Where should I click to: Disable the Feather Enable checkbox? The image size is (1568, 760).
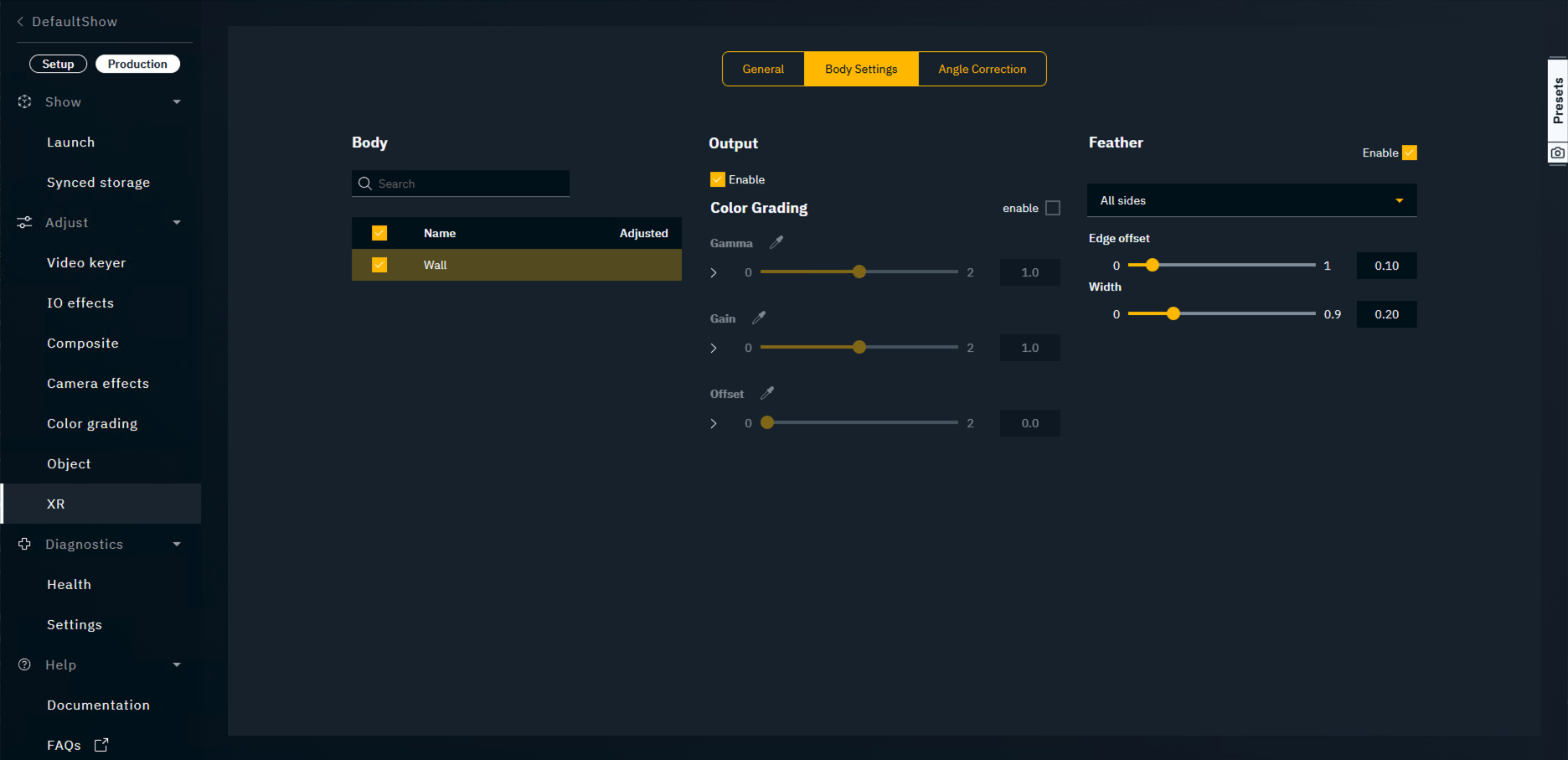(x=1410, y=153)
